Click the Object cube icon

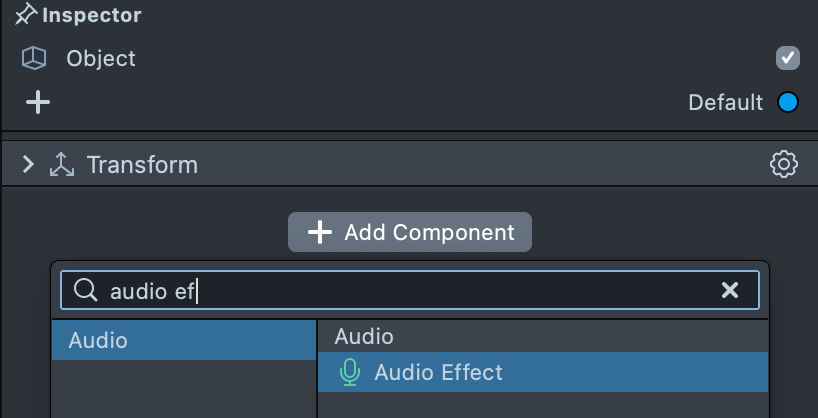pos(34,59)
